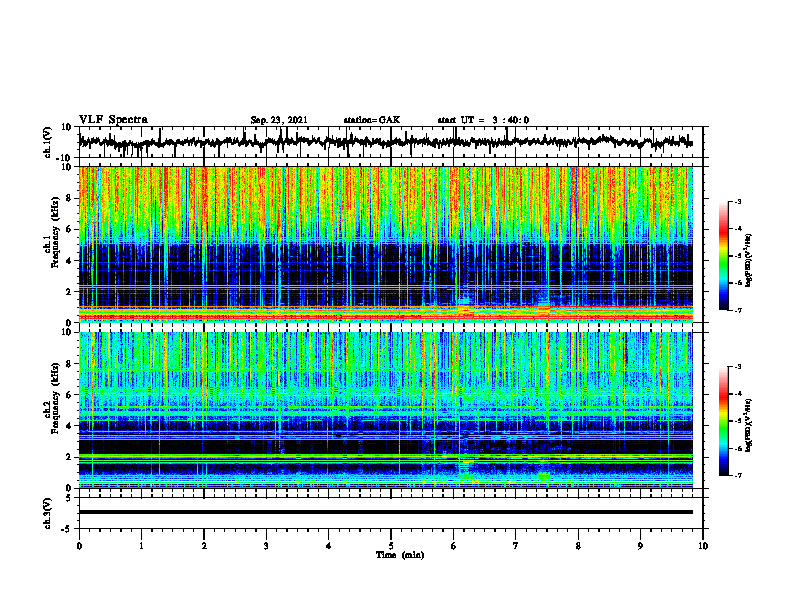
Task: Click the "-3" label on the ch.2 color bar
Action: point(737,367)
